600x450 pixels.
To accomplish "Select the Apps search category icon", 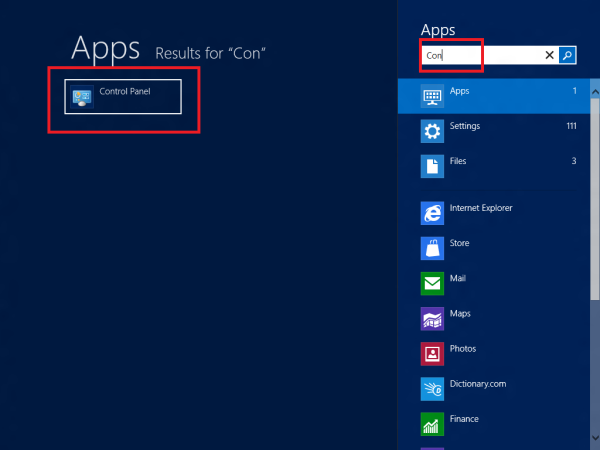I will point(432,96).
